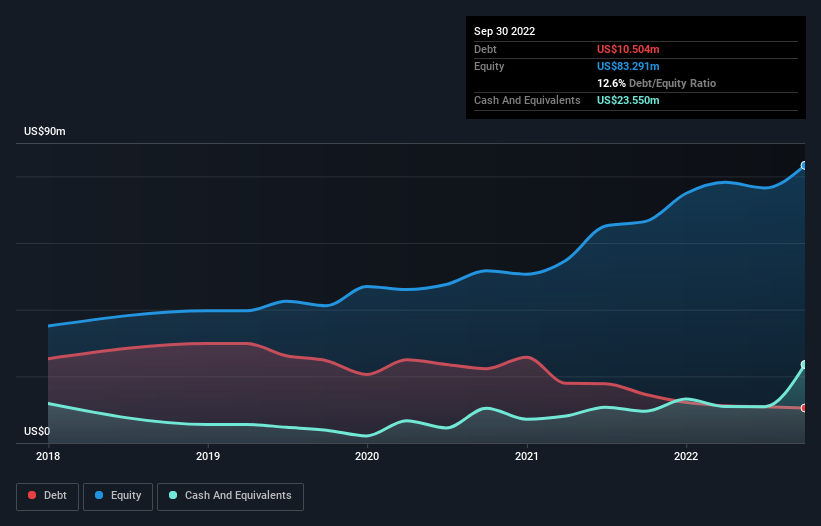Toggle the Debt series legend button
Viewport: 821px width, 526px height.
coord(47,496)
